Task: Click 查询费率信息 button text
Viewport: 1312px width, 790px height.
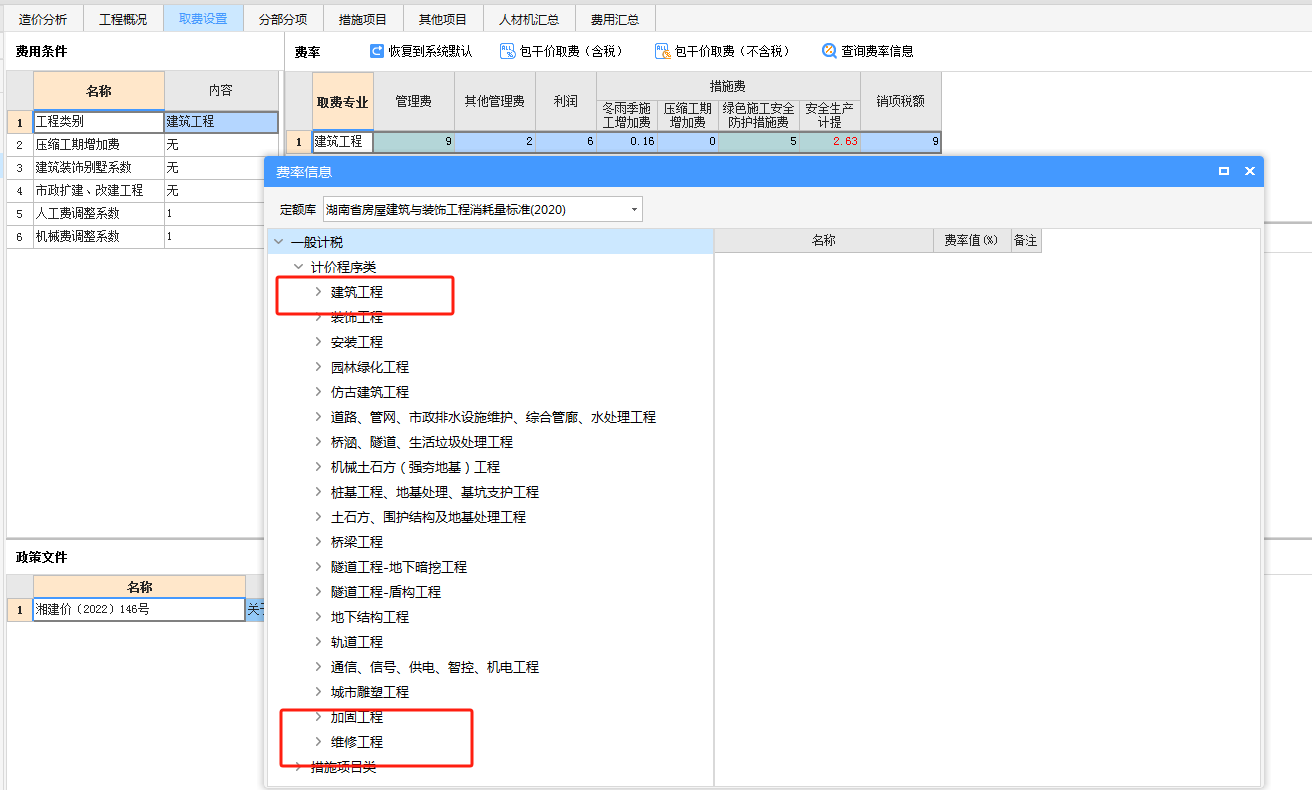Action: pyautogui.click(x=877, y=51)
